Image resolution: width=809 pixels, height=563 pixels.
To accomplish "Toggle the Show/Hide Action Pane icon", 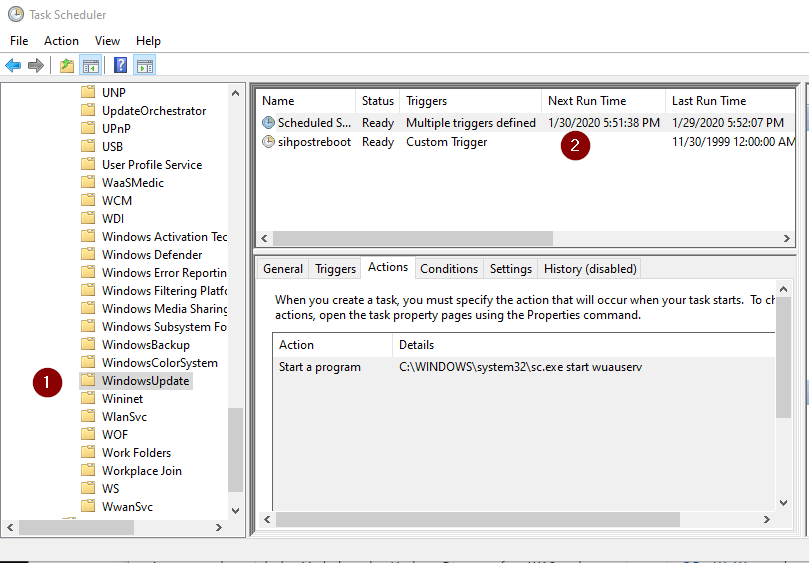I will pyautogui.click(x=145, y=66).
